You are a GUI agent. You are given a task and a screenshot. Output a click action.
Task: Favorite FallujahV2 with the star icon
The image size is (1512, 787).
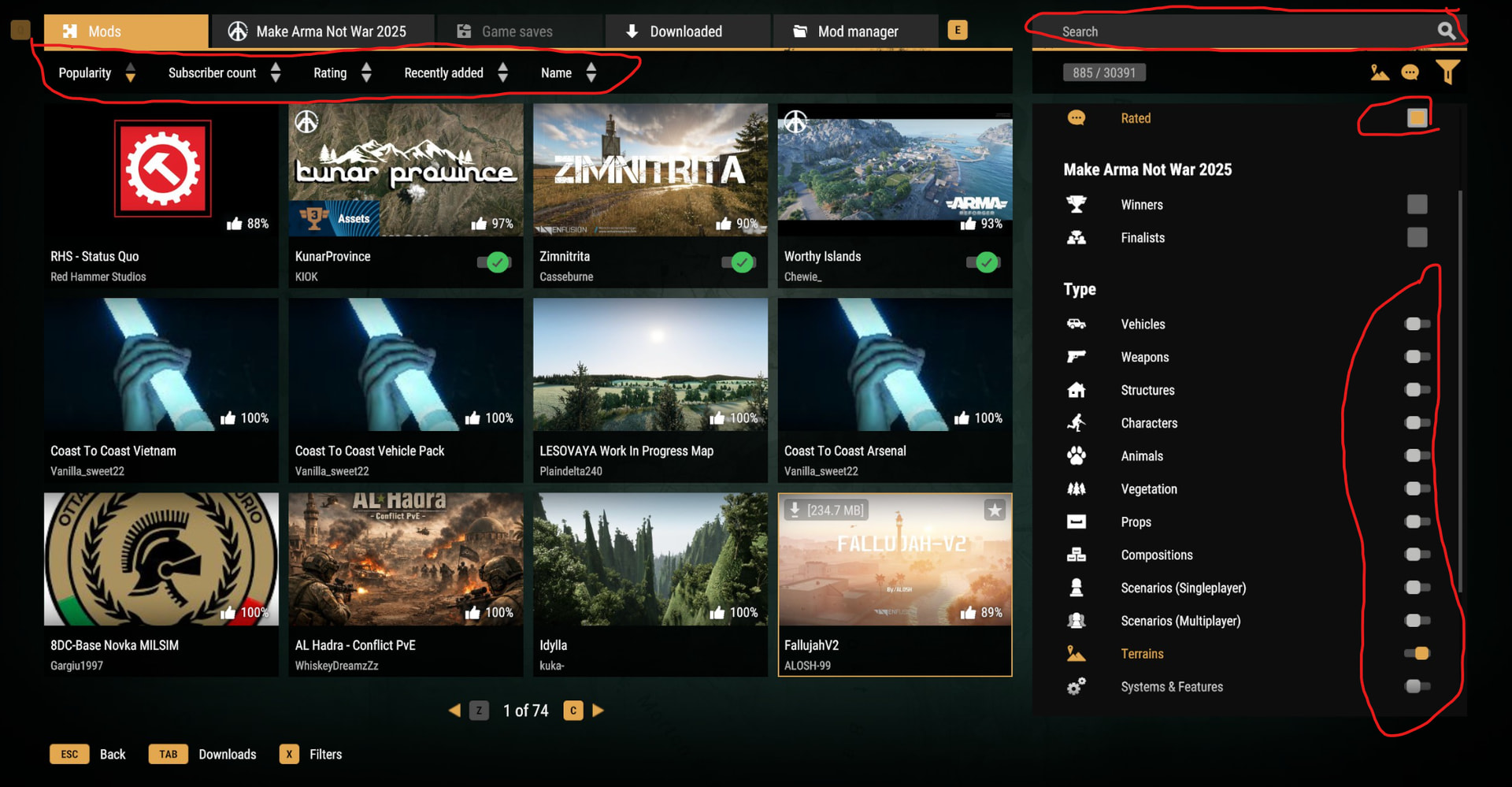click(995, 510)
